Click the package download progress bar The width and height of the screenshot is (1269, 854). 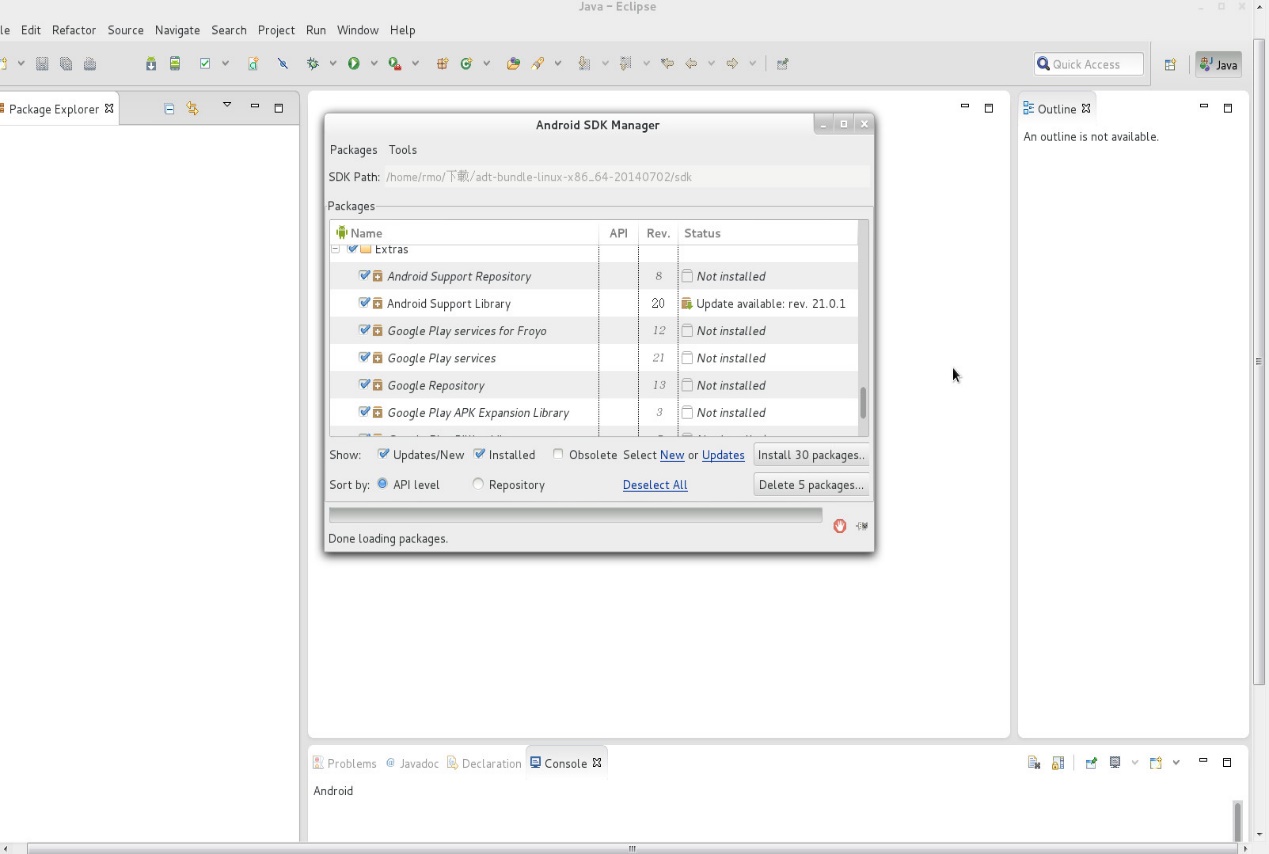(578, 514)
